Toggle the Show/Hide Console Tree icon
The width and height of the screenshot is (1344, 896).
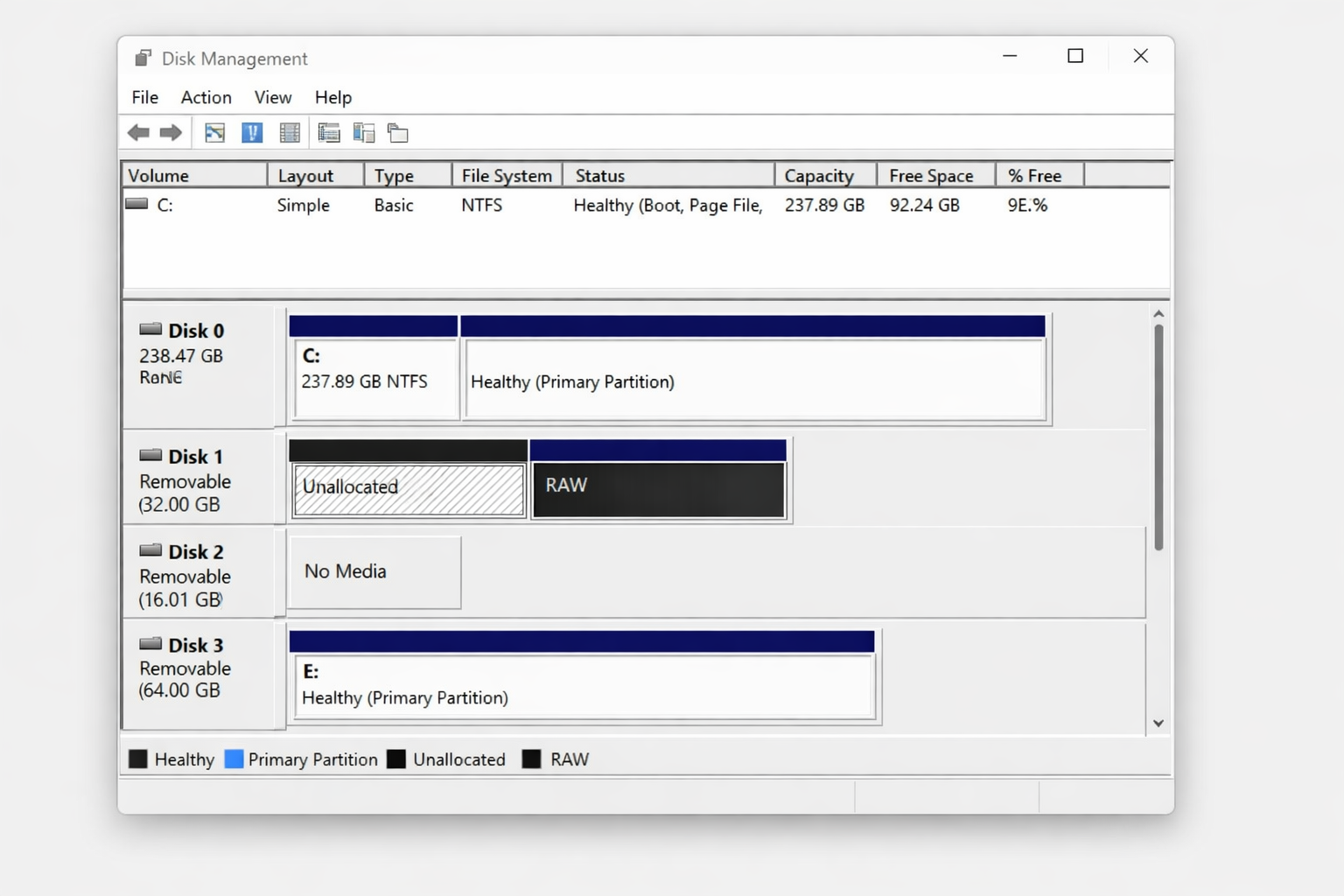pyautogui.click(x=213, y=132)
